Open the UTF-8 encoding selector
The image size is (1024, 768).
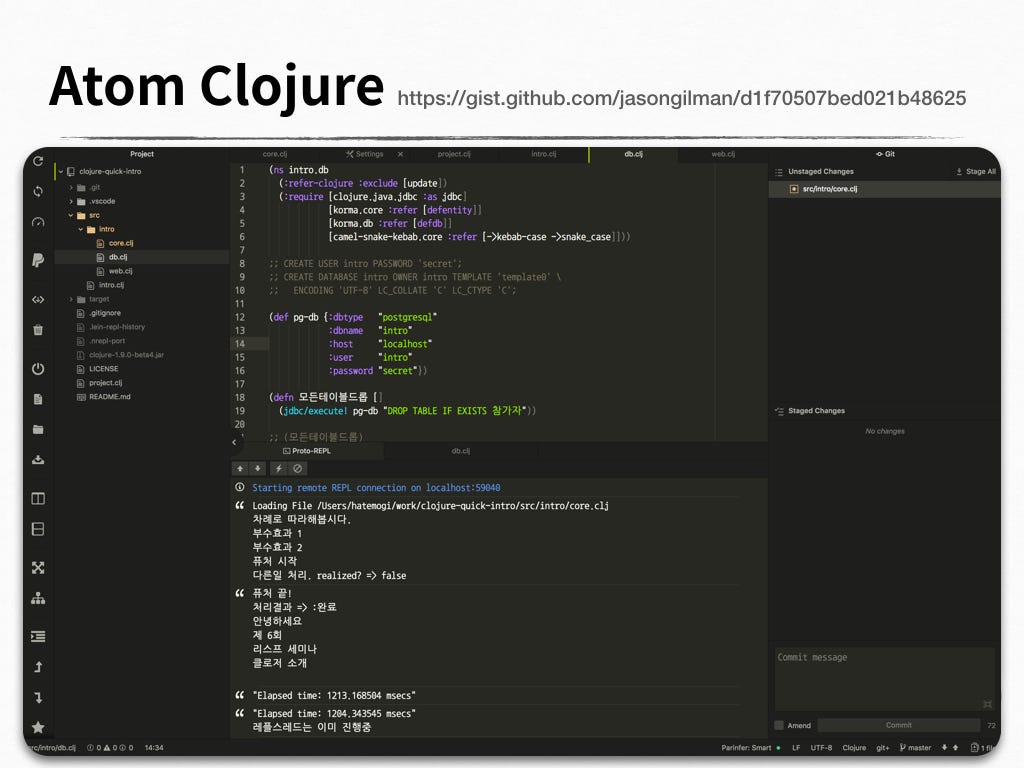tap(822, 748)
